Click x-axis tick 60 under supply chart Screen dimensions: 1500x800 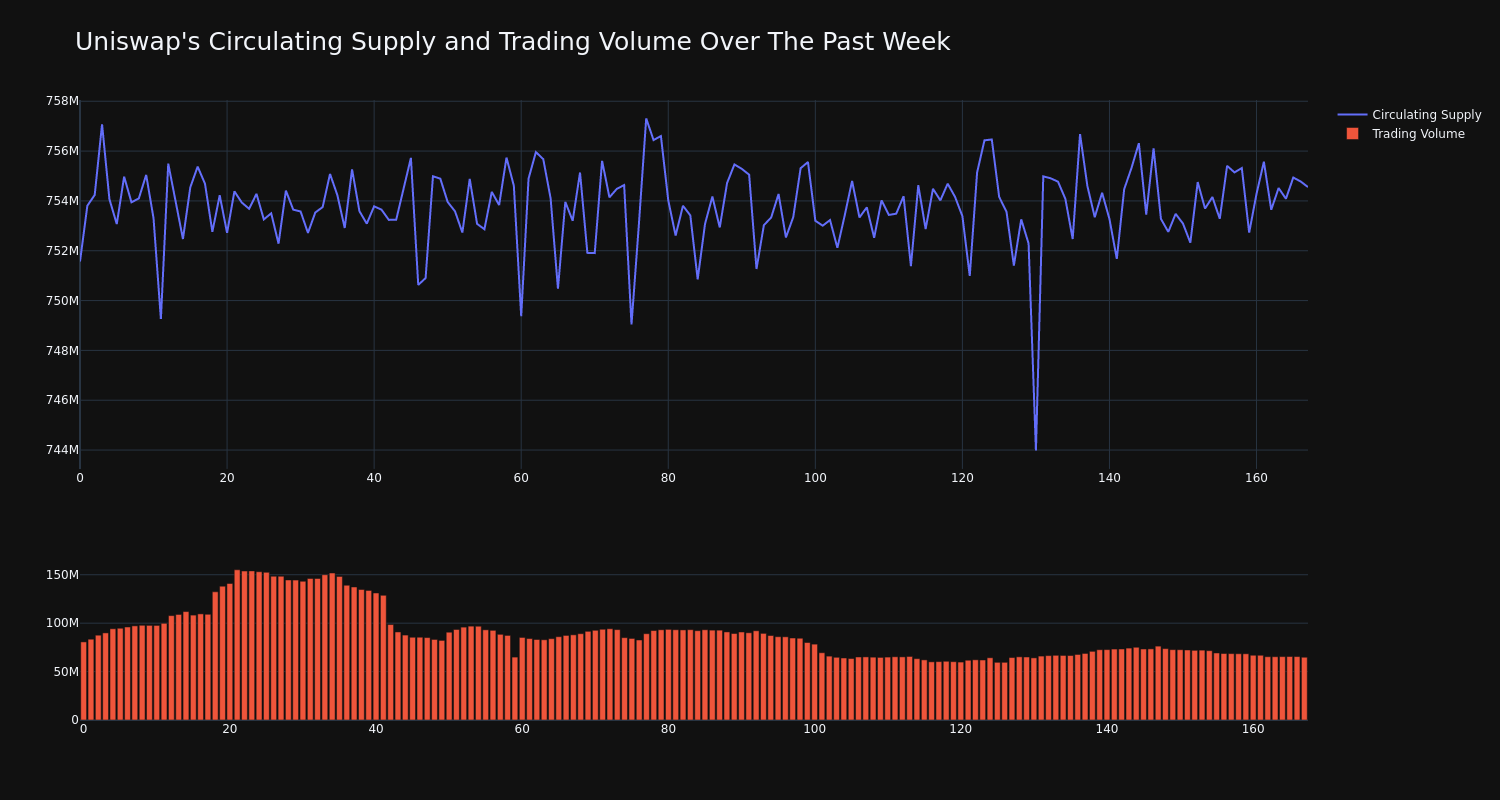pyautogui.click(x=521, y=478)
